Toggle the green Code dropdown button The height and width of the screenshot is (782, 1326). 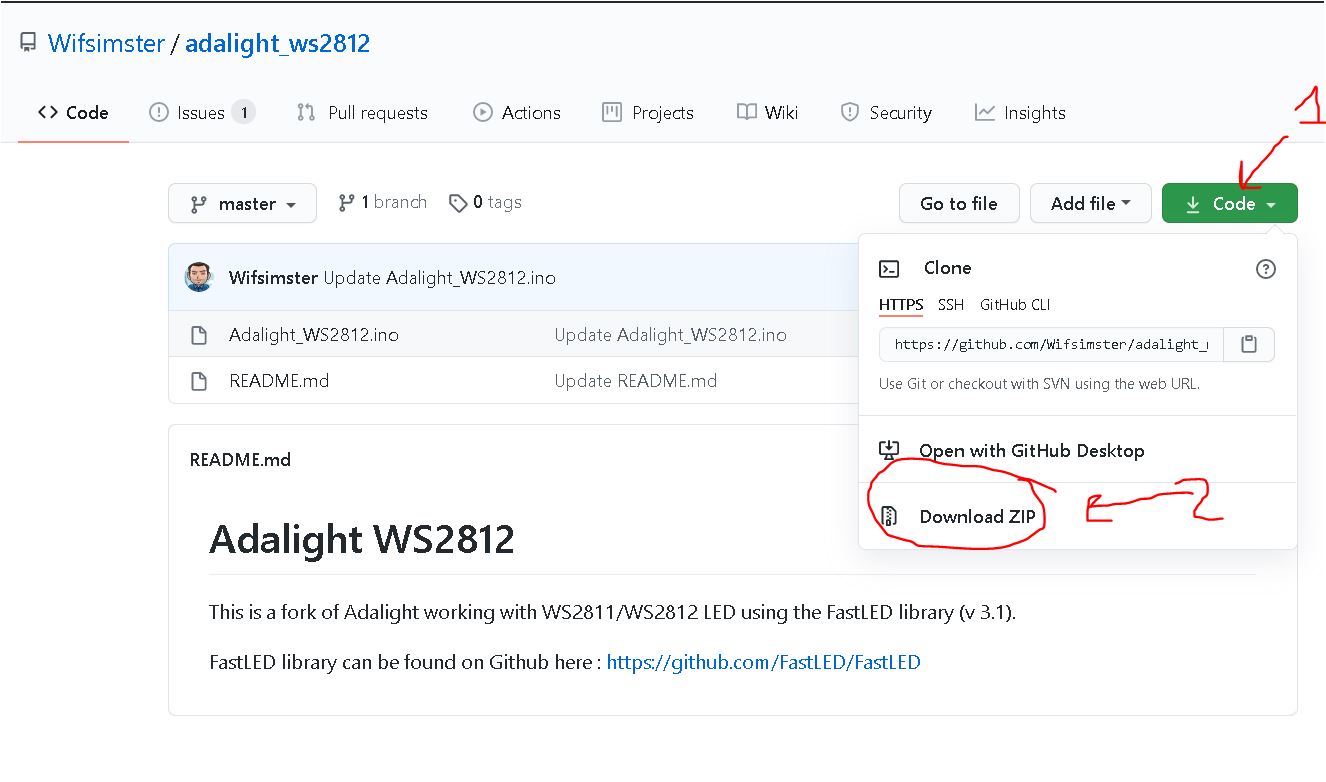pyautogui.click(x=1230, y=203)
